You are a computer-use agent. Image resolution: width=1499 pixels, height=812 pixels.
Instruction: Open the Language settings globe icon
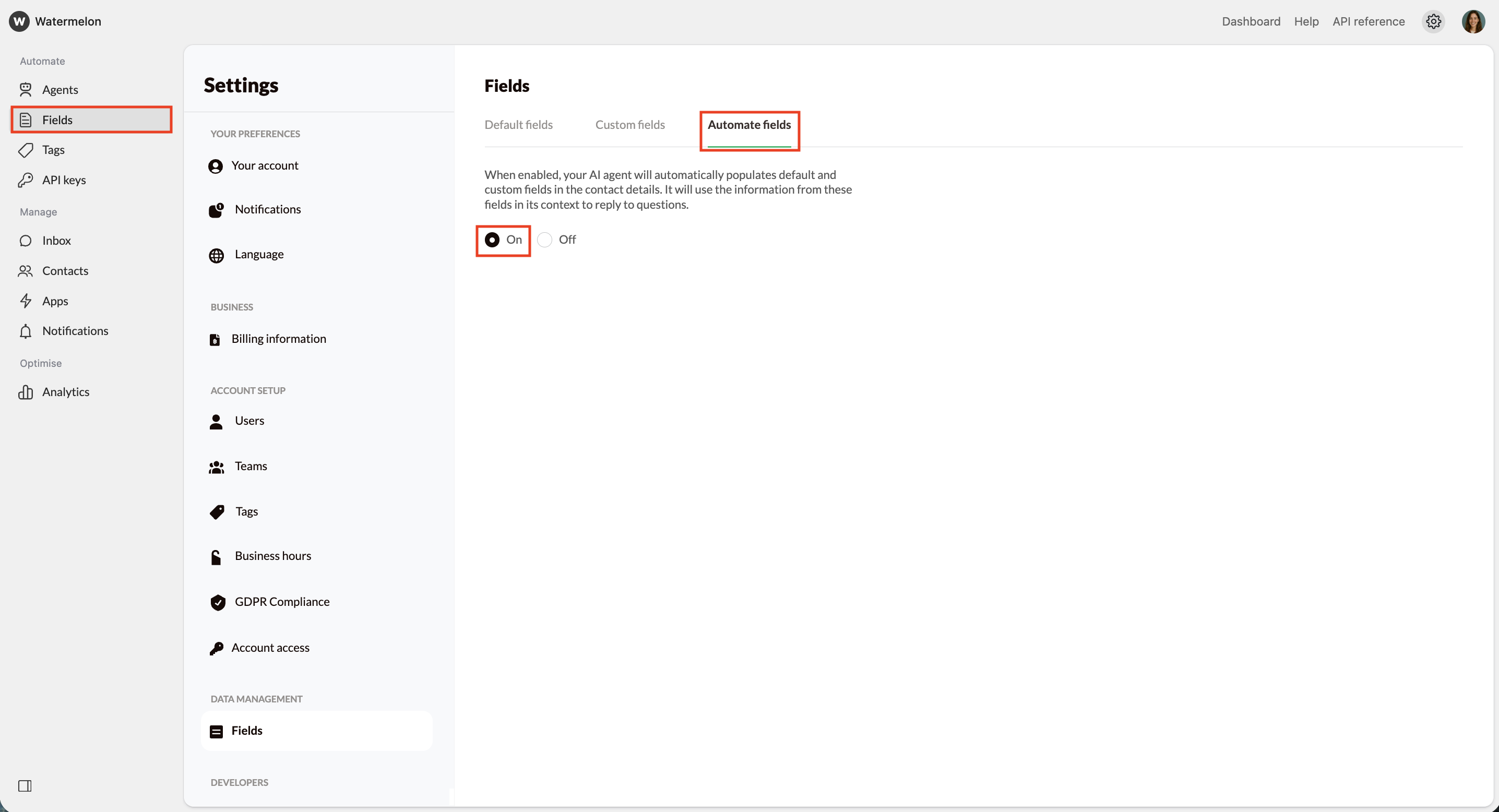[x=217, y=255]
